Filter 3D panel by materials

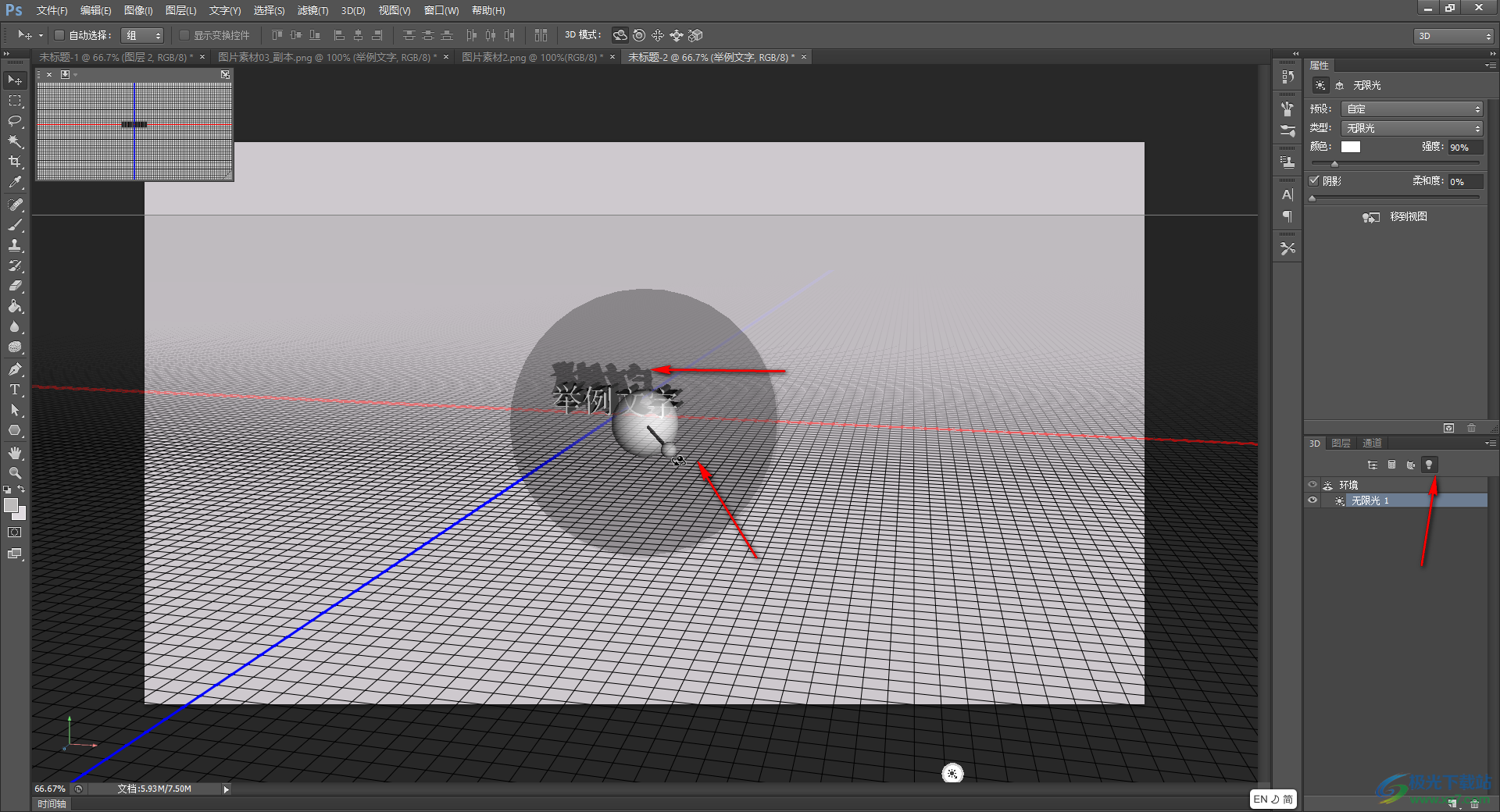[1410, 465]
